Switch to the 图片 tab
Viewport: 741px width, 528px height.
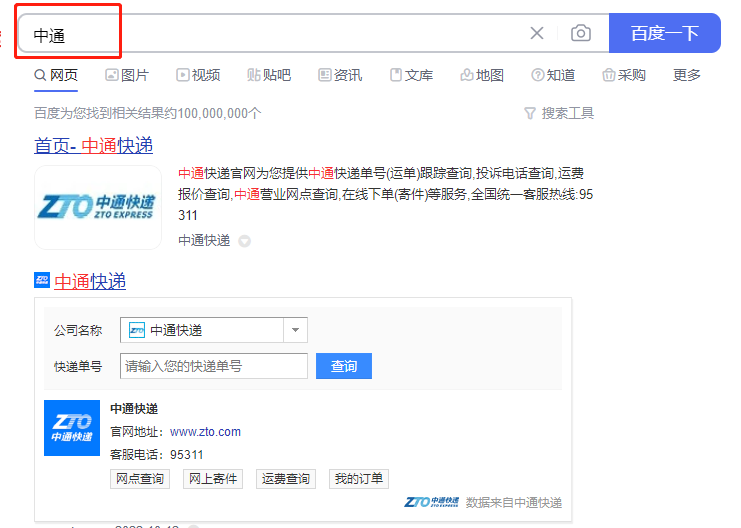tap(127, 75)
